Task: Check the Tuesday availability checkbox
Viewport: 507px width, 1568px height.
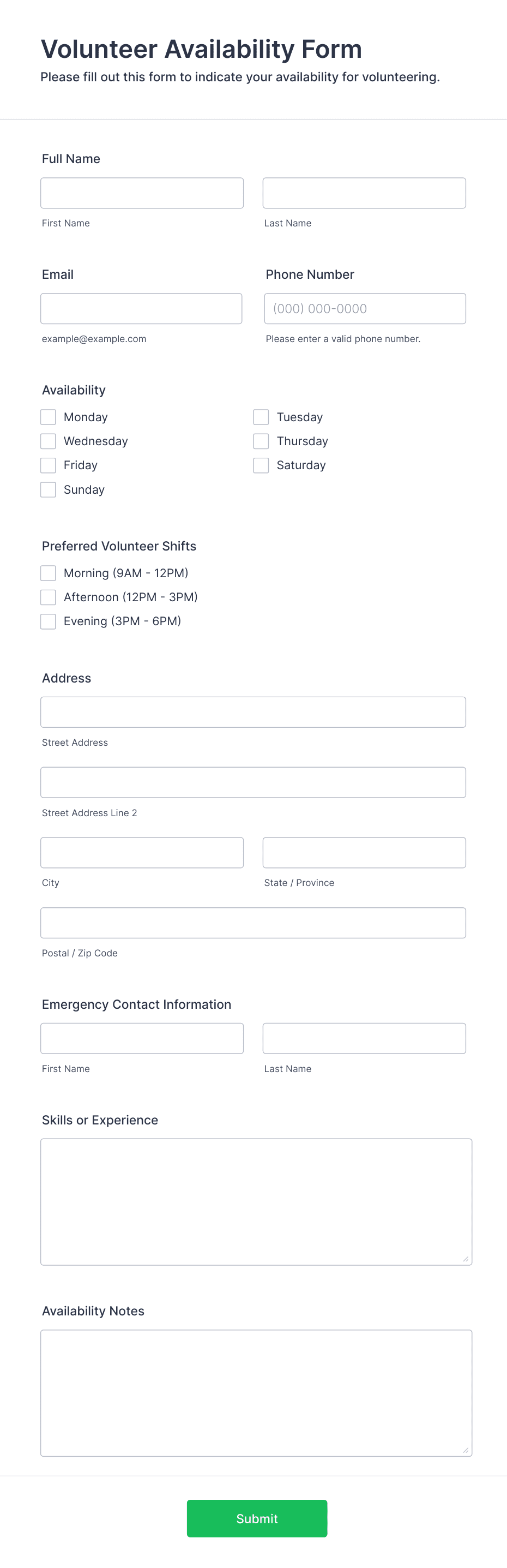Action: [261, 416]
